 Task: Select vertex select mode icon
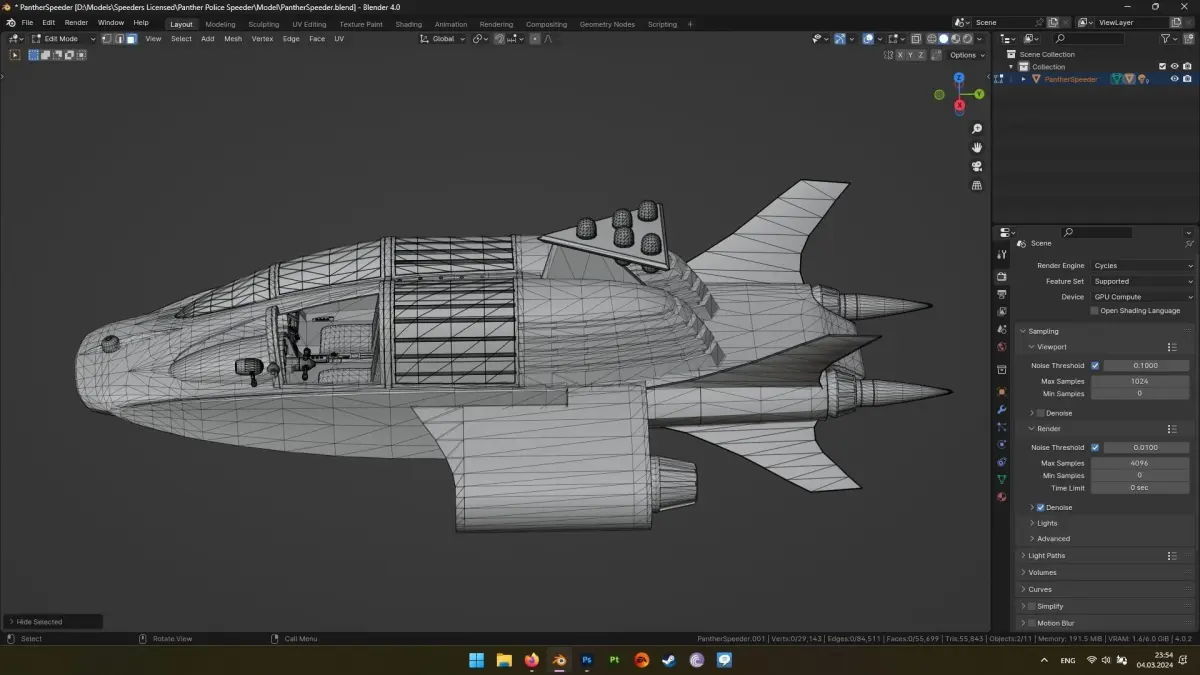click(106, 39)
